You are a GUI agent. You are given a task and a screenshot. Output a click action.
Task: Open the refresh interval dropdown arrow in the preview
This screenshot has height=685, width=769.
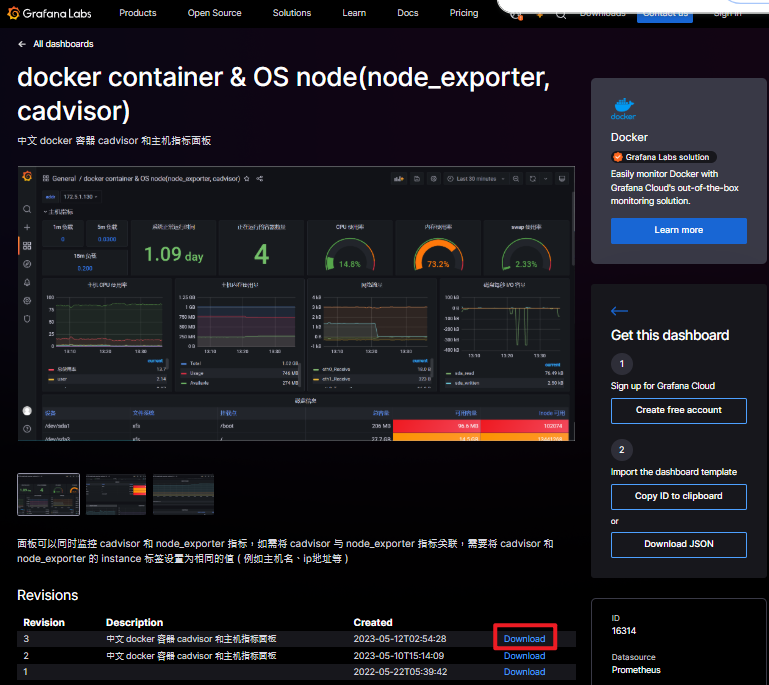pos(545,179)
